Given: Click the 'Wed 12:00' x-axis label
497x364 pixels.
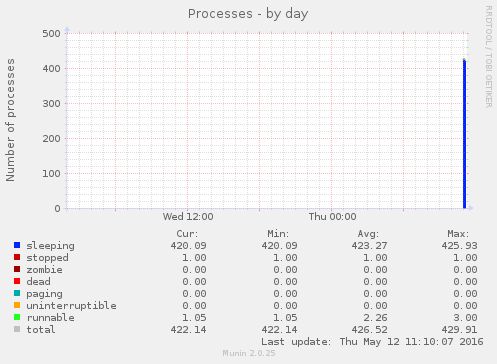Looking at the screenshot, I should [188, 217].
